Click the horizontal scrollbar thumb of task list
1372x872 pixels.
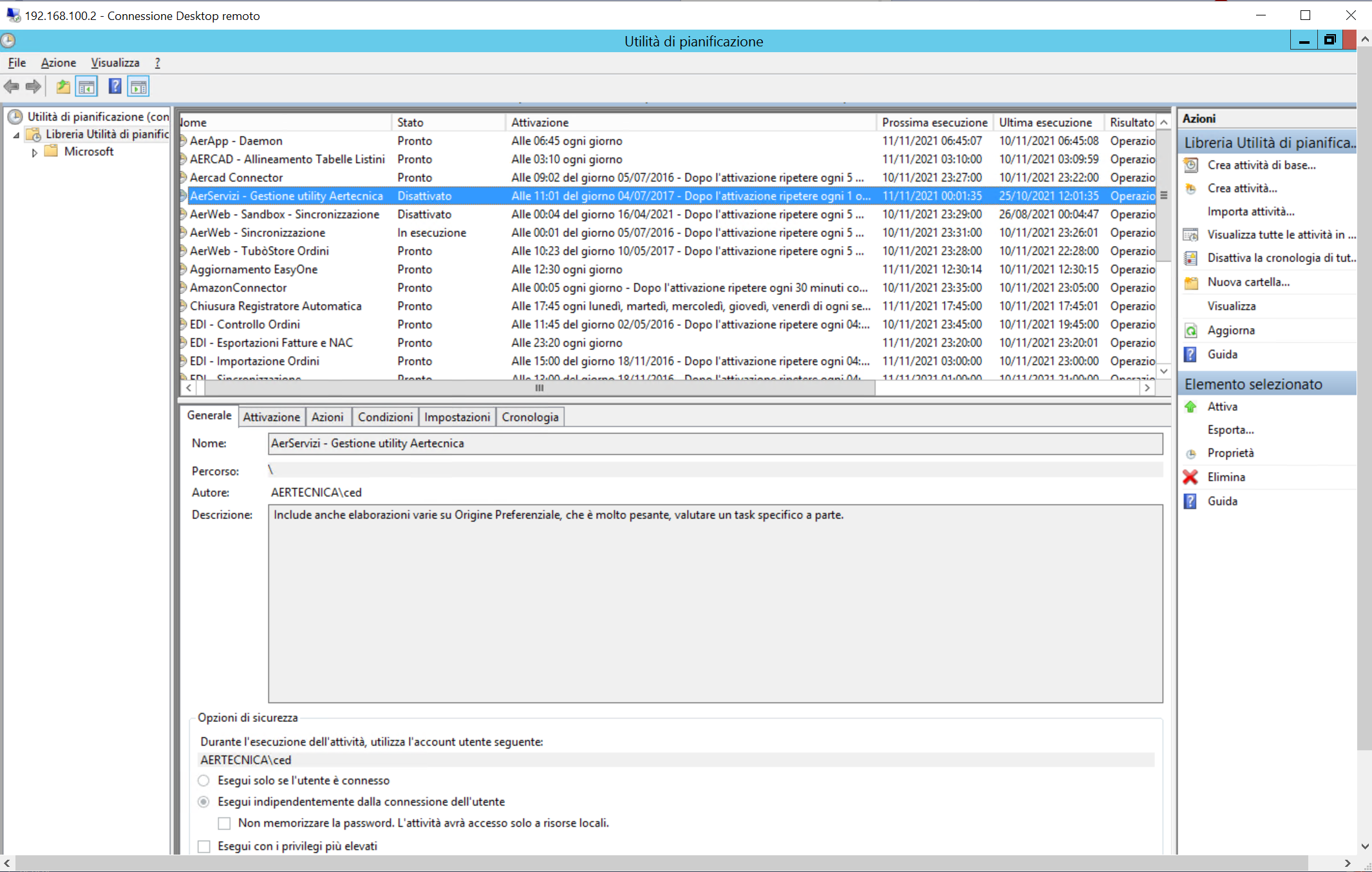(x=540, y=388)
